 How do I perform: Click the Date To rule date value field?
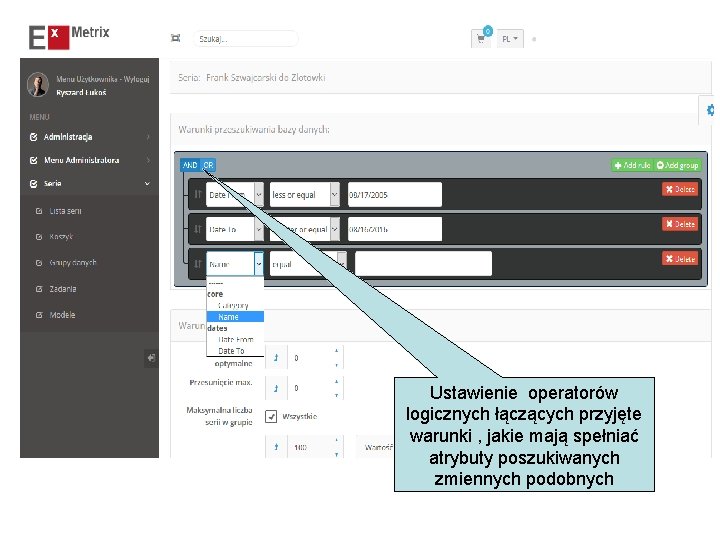pos(395,229)
